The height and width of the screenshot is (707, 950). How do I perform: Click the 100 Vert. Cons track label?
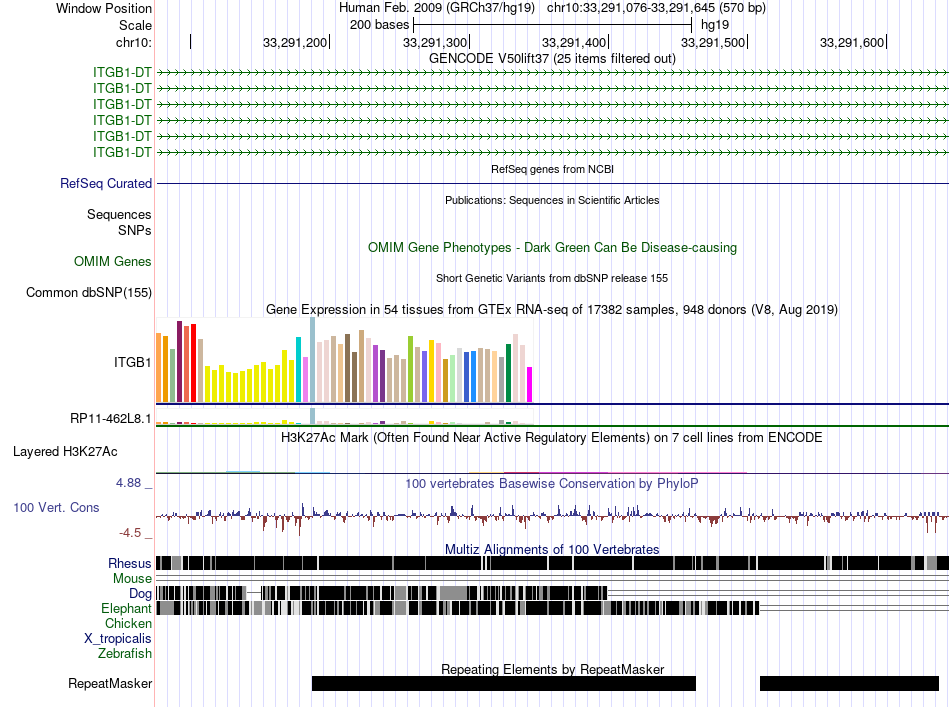click(56, 508)
